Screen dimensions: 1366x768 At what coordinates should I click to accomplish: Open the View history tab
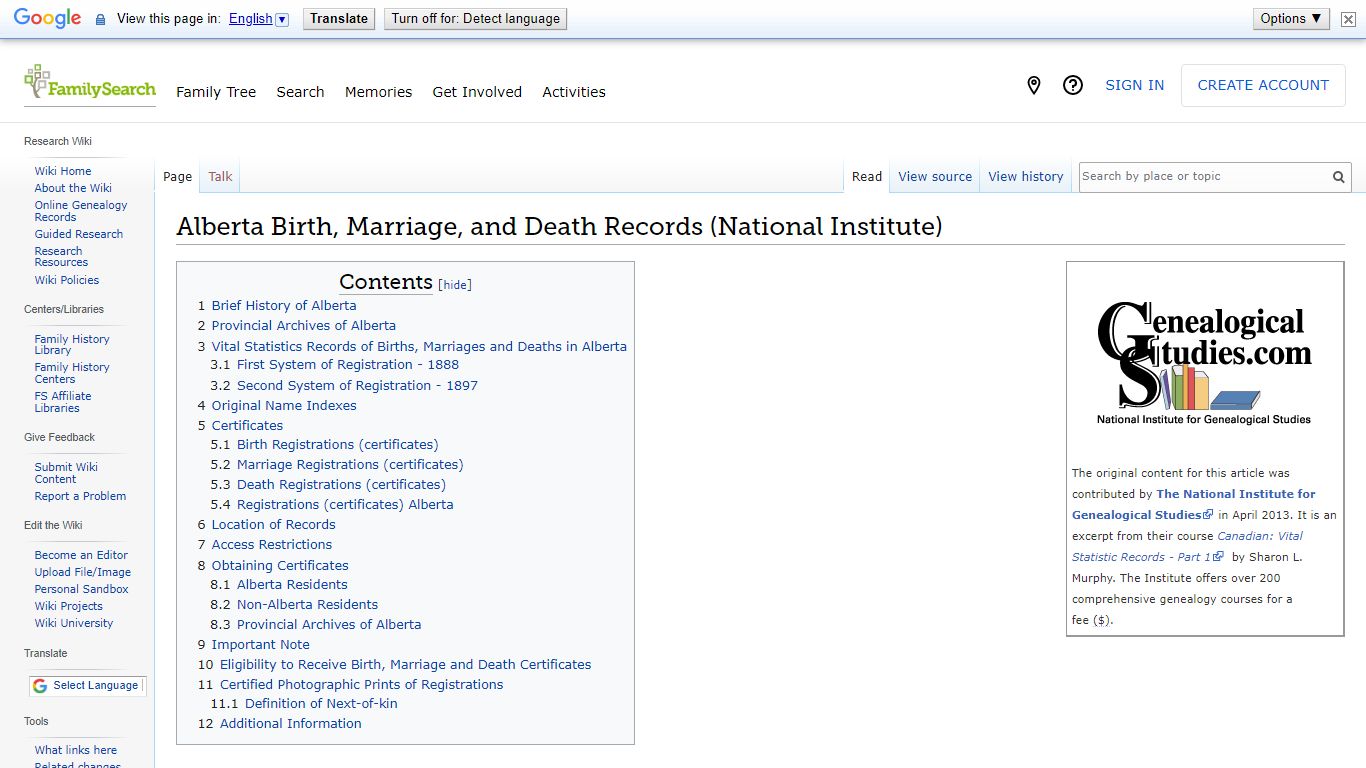click(1026, 177)
